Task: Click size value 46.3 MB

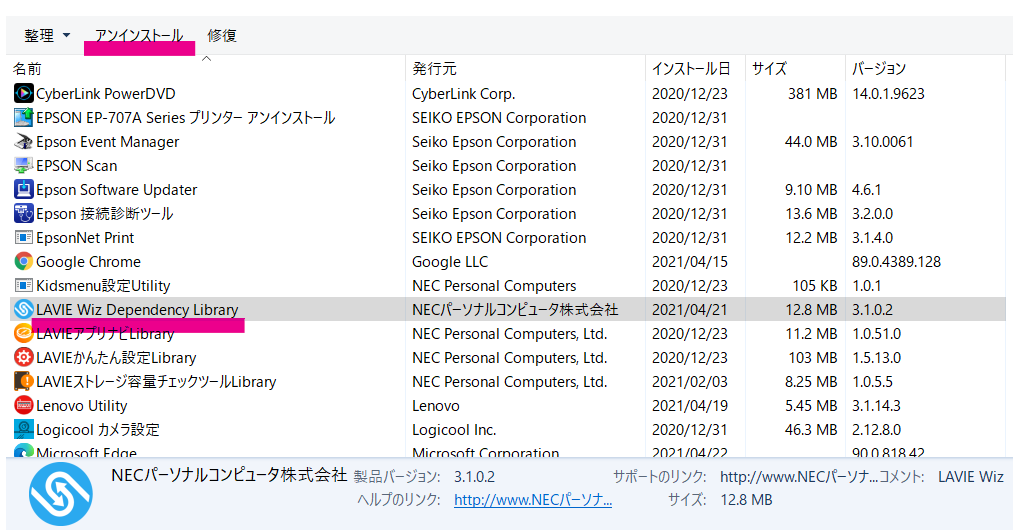Action: tap(811, 429)
